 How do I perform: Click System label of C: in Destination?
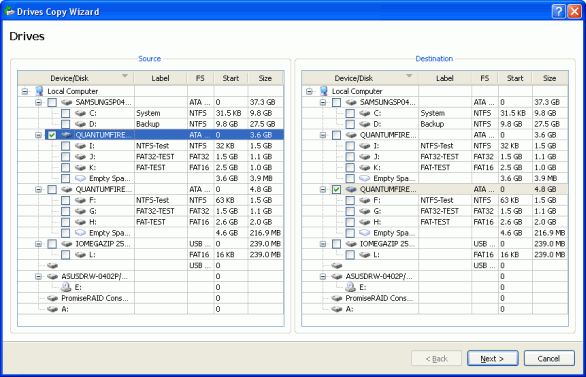pyautogui.click(x=432, y=113)
